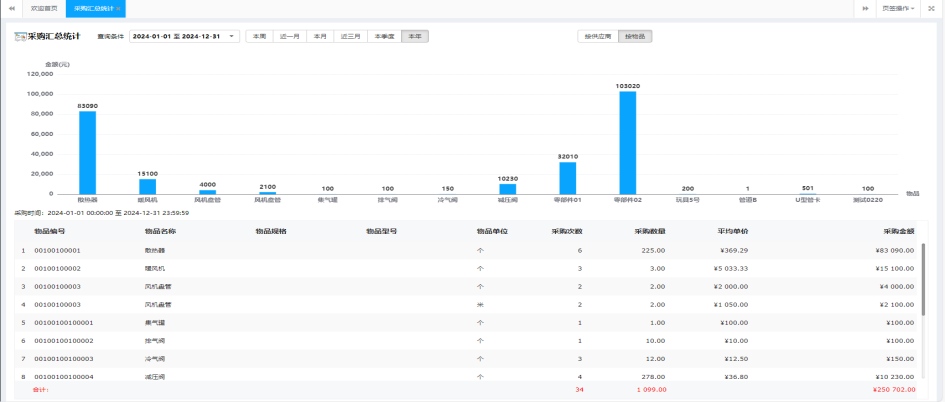Click amount cell ¥4 000.00
This screenshot has width=945, height=402.
897,286
